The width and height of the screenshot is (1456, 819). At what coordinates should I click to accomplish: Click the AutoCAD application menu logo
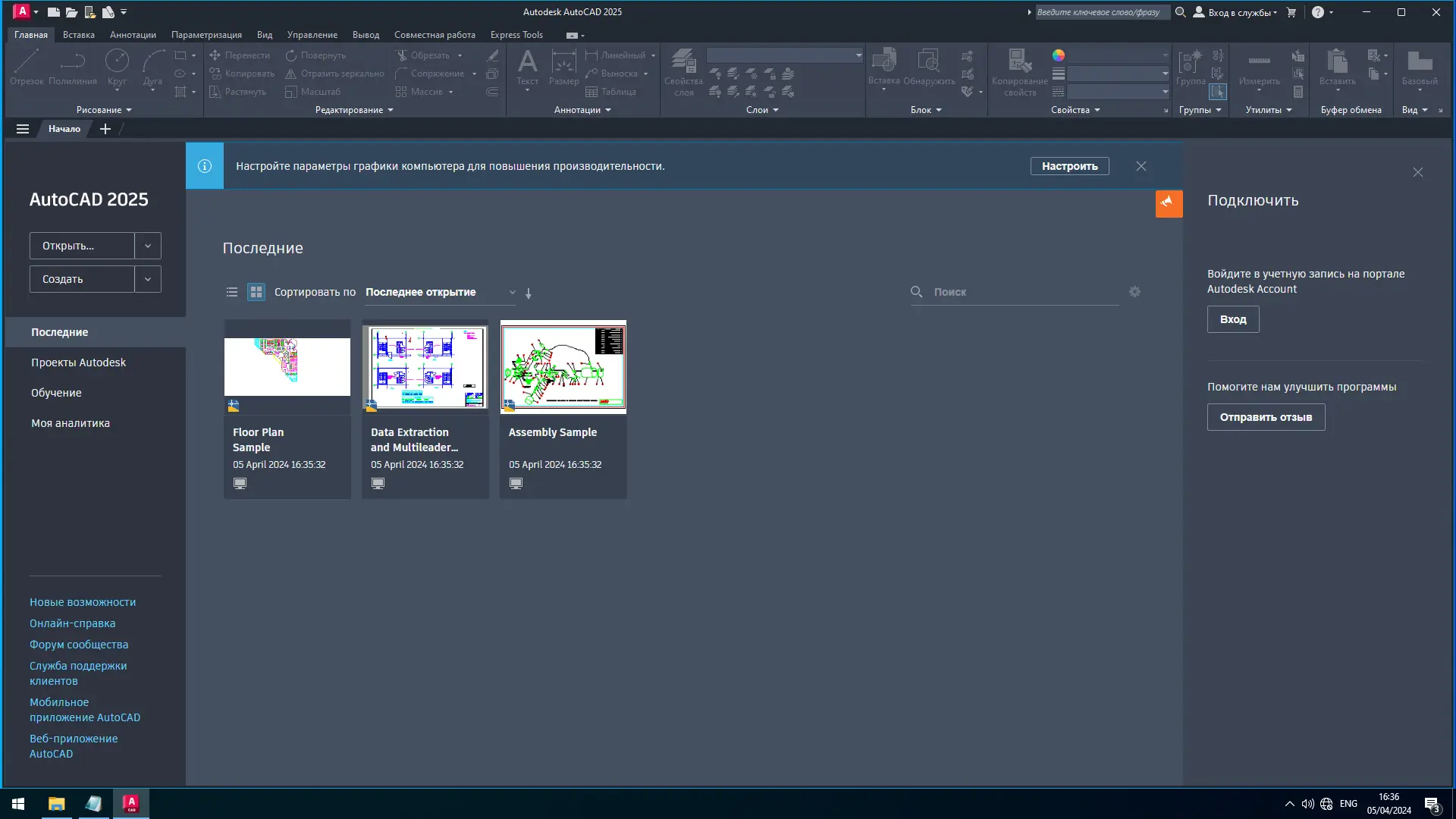[x=22, y=11]
